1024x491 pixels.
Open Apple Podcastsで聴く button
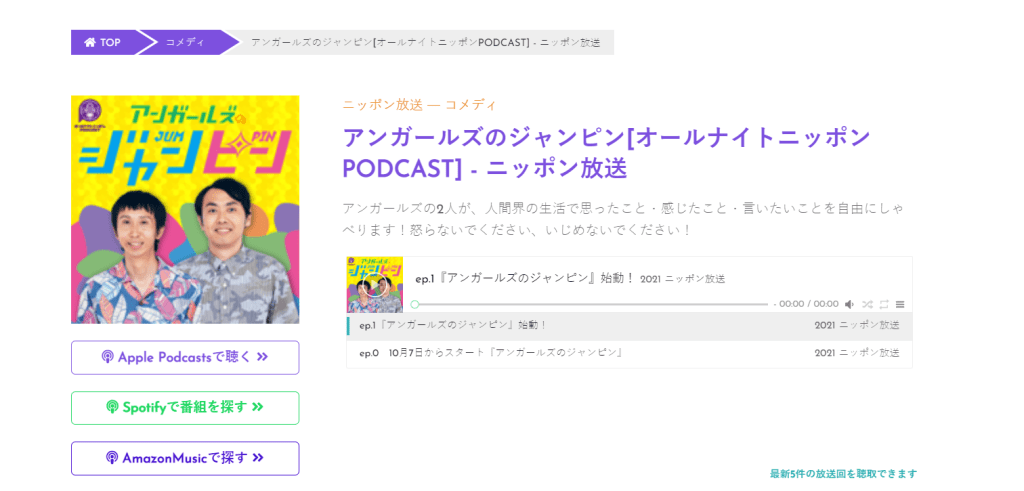(x=185, y=357)
